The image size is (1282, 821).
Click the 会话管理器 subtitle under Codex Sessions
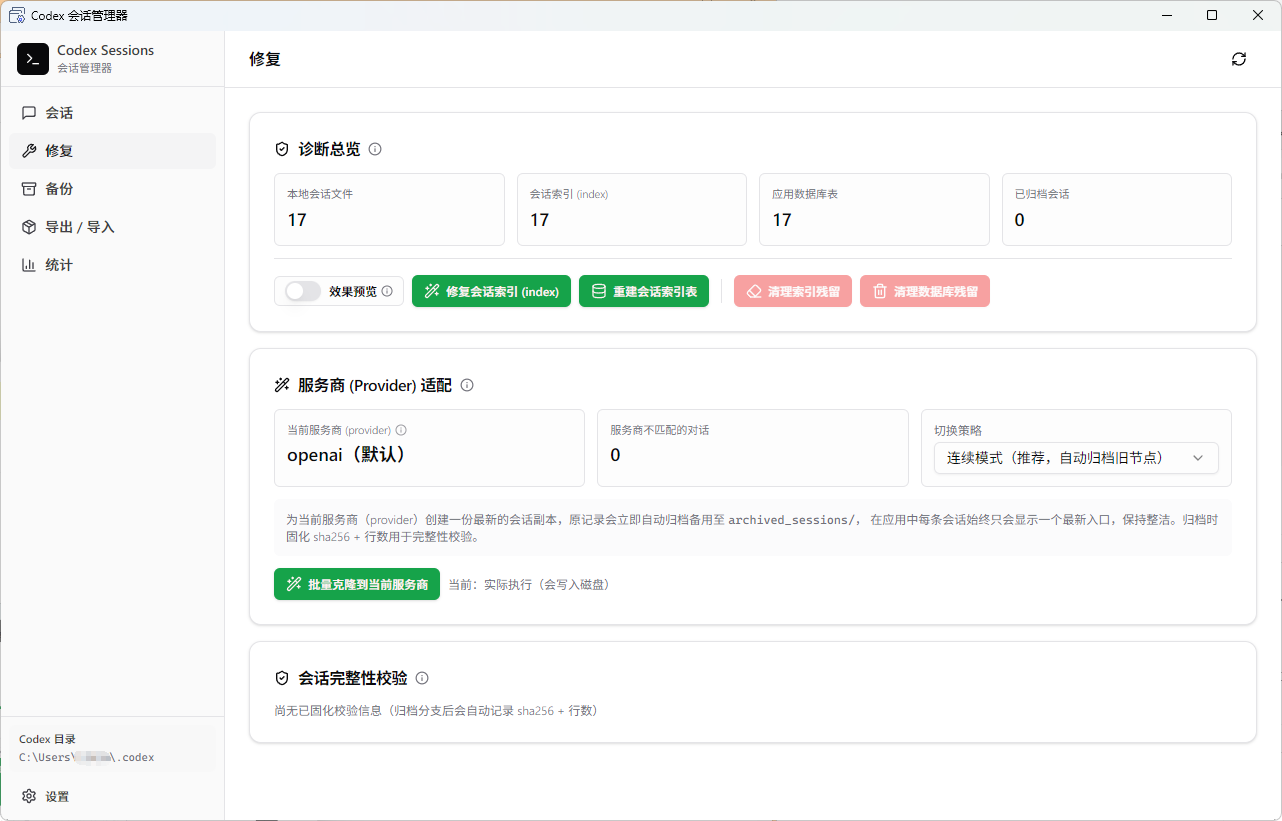(x=85, y=68)
